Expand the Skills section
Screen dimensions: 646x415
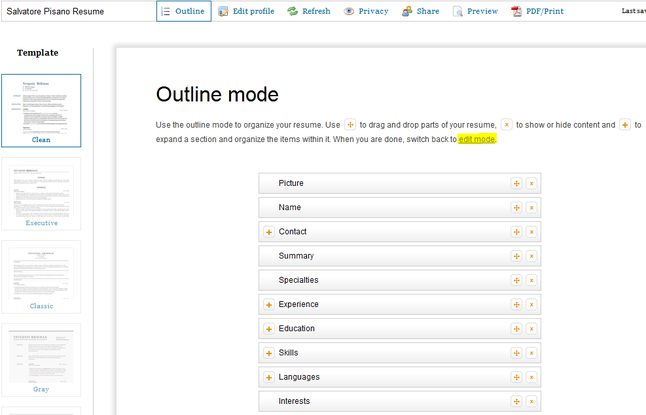[x=269, y=353]
